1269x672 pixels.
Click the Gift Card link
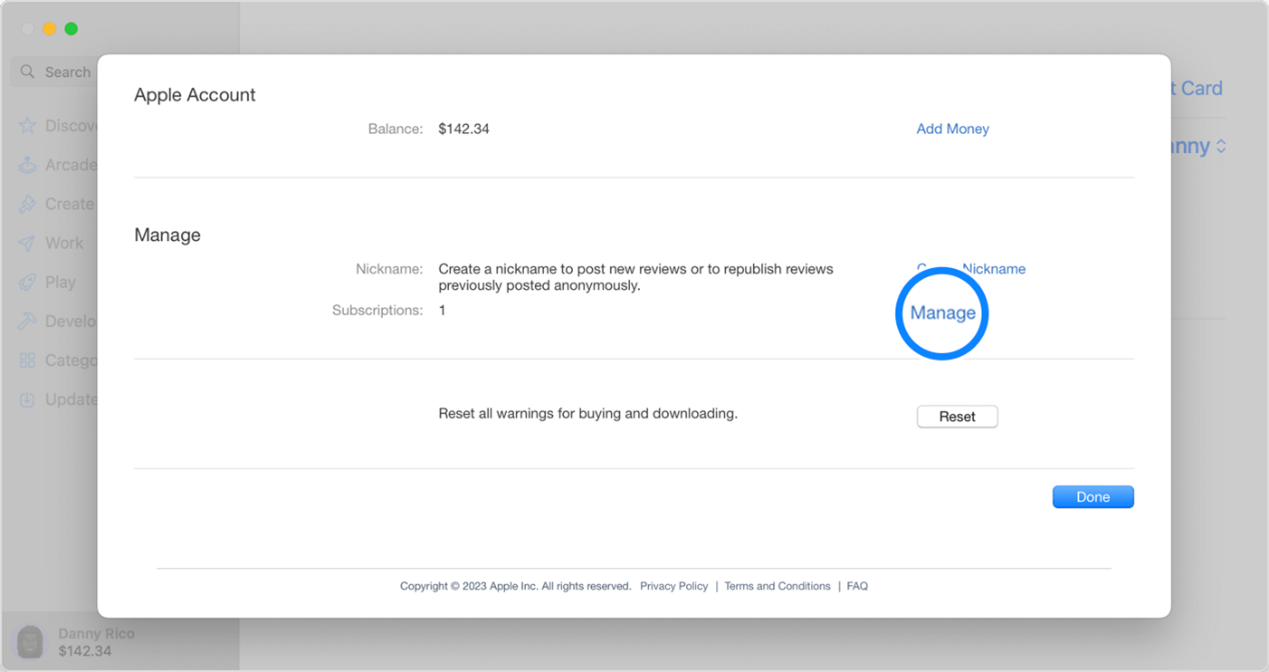(1196, 88)
